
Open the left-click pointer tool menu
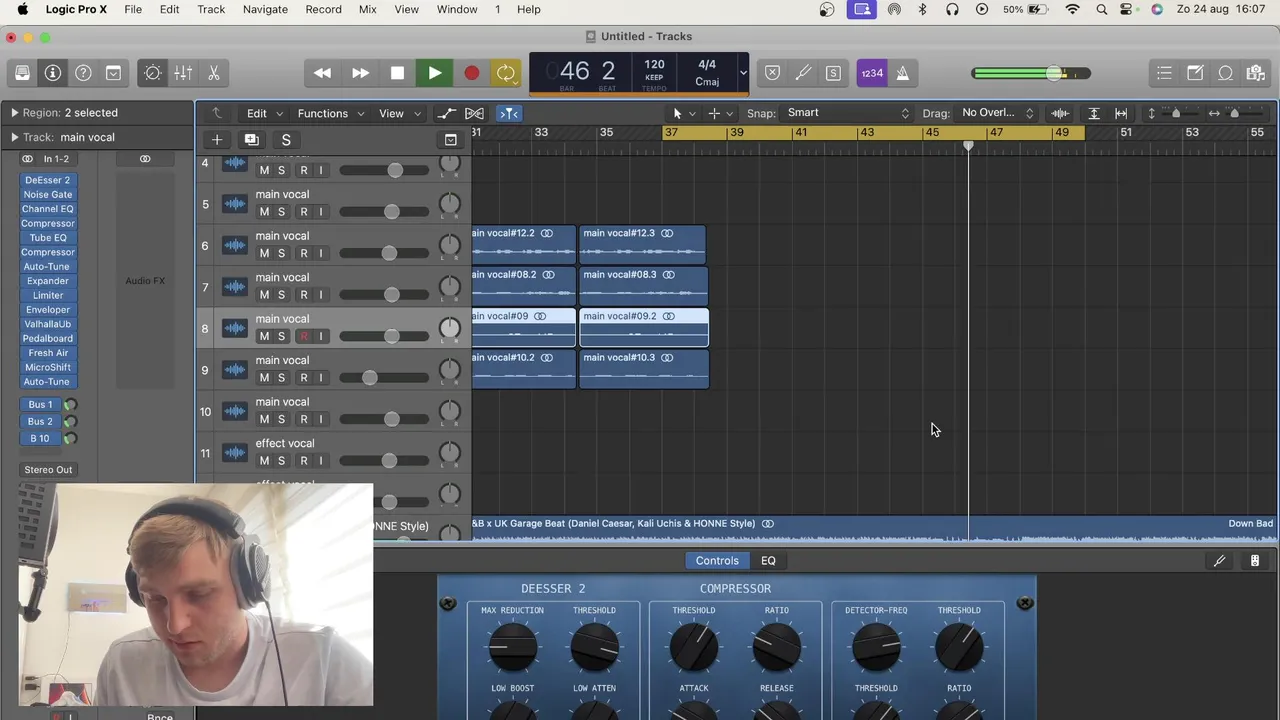click(x=683, y=113)
